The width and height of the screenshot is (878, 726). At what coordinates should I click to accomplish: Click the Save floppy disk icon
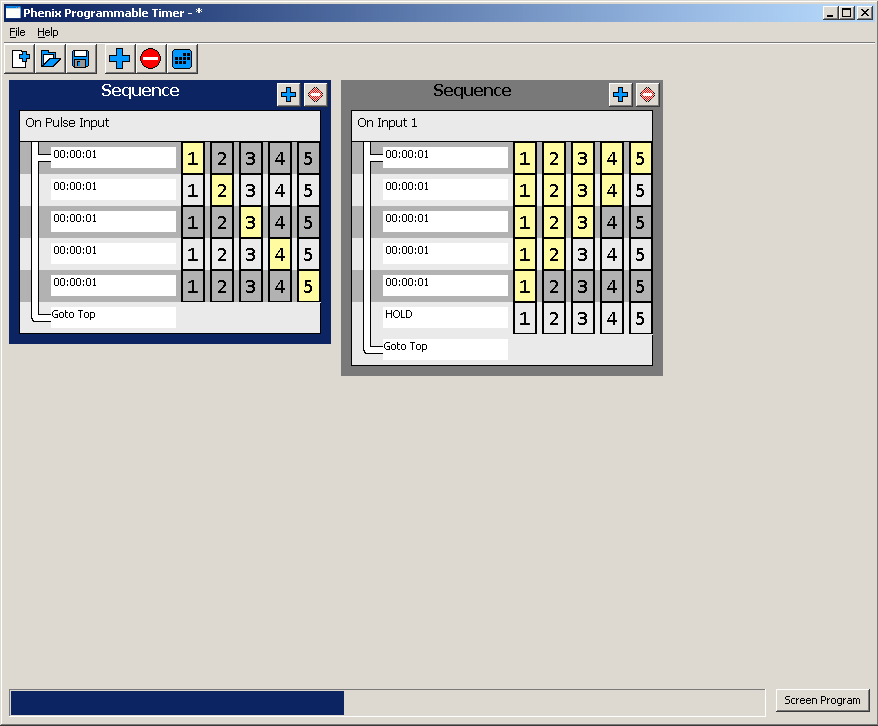coord(80,59)
